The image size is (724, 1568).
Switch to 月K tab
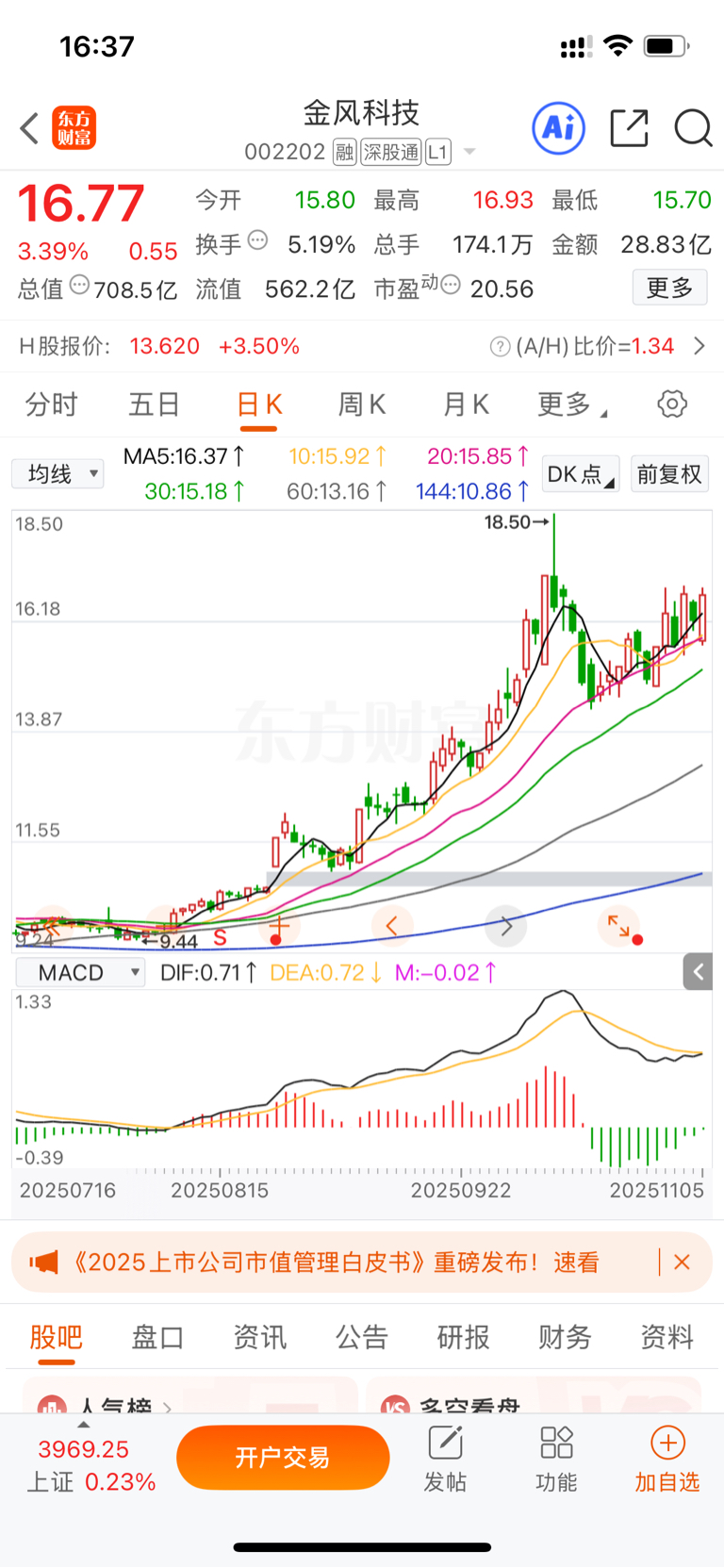(x=466, y=404)
